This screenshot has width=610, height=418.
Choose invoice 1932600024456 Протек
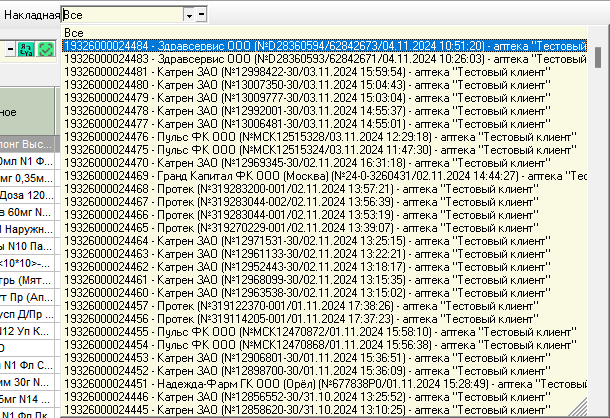pos(324,319)
